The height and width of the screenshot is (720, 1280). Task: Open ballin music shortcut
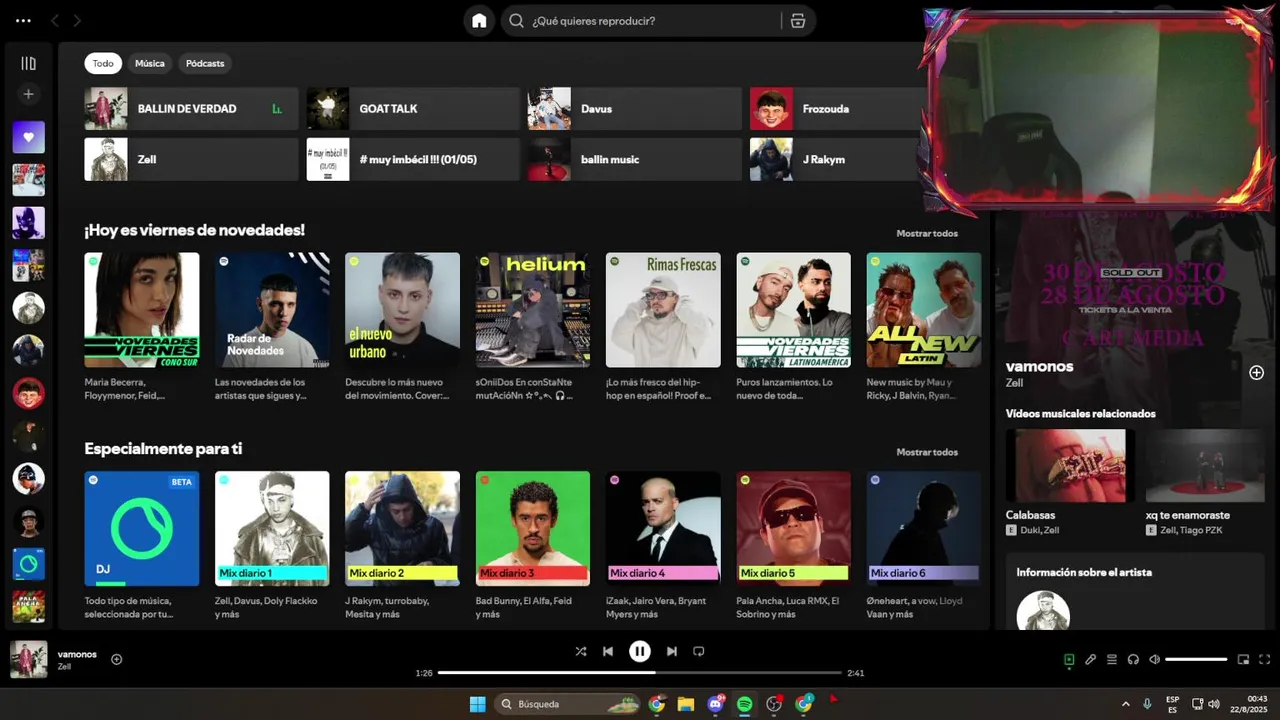click(x=635, y=159)
